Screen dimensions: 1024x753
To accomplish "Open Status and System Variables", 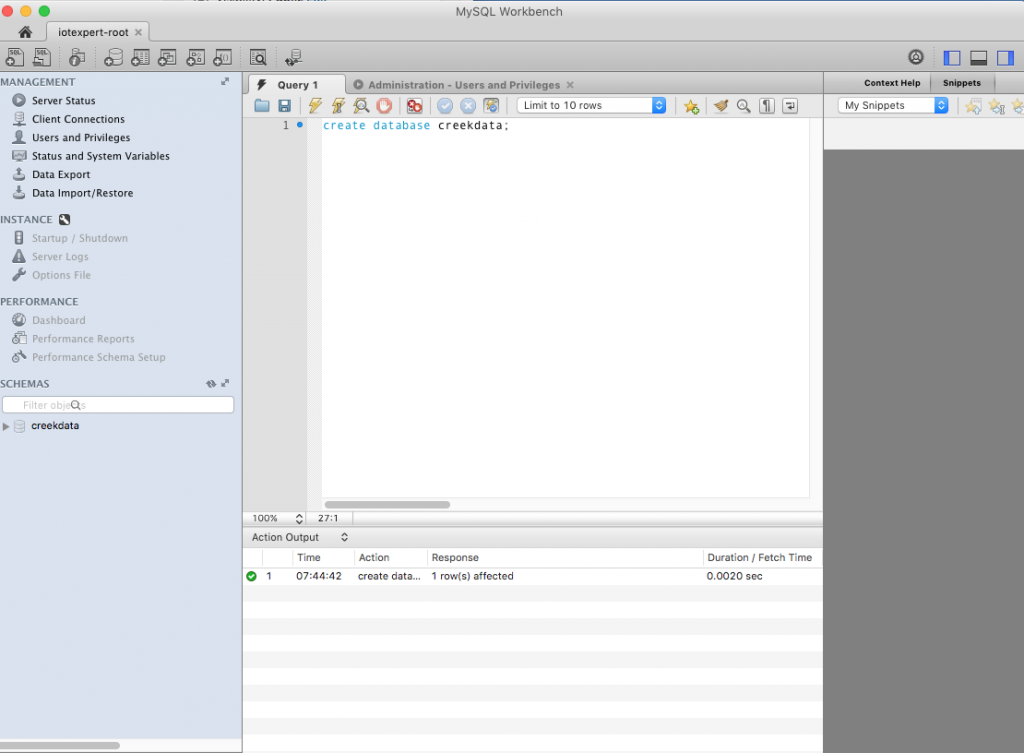I will point(101,156).
